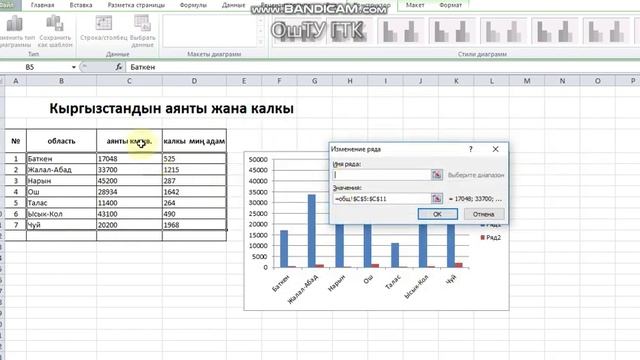Select column A header
Viewport: 640px width, 360px height.
click(16, 81)
